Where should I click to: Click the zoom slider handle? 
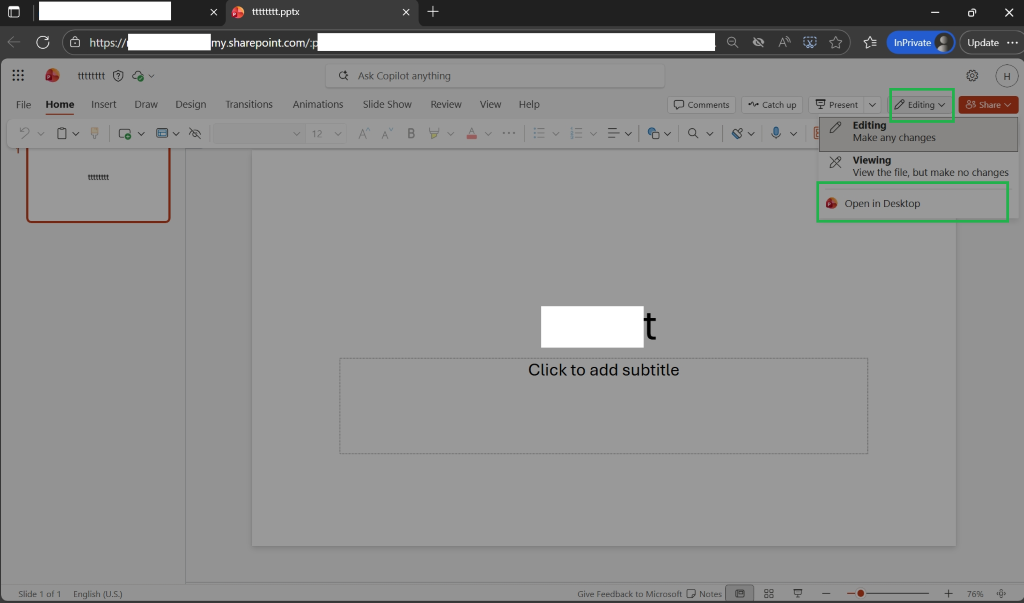tap(861, 593)
